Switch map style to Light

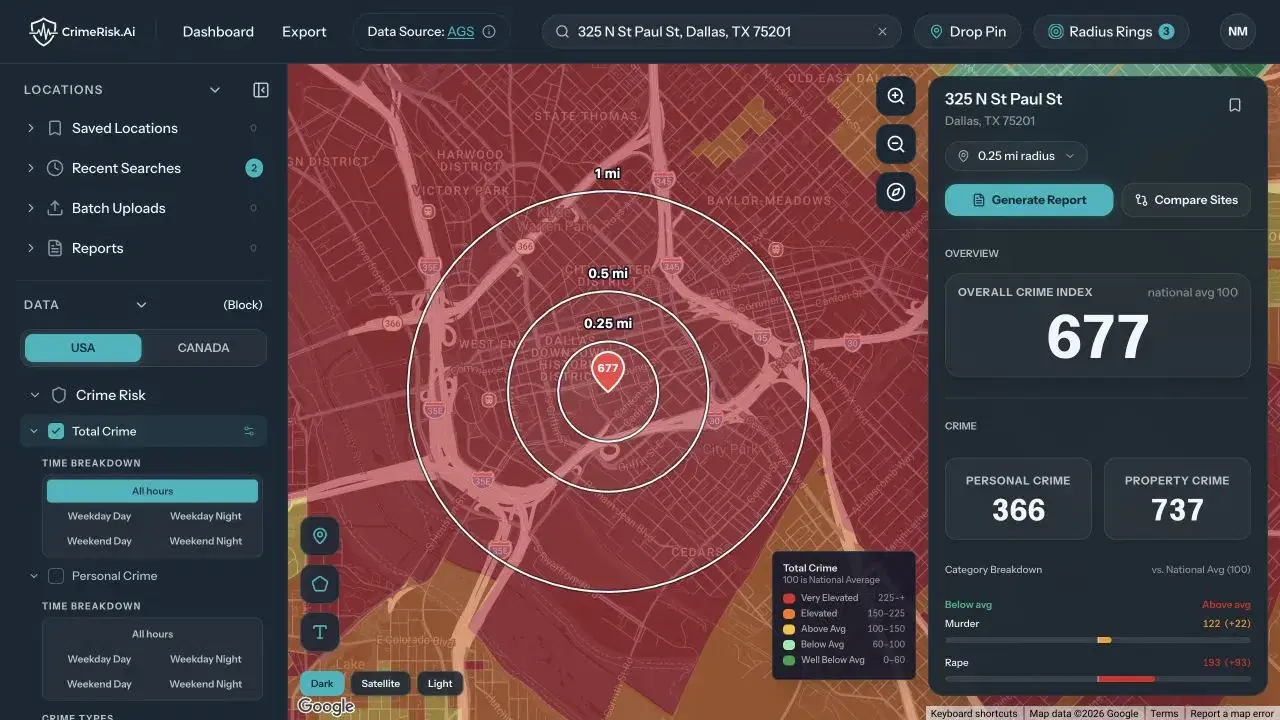click(x=440, y=684)
